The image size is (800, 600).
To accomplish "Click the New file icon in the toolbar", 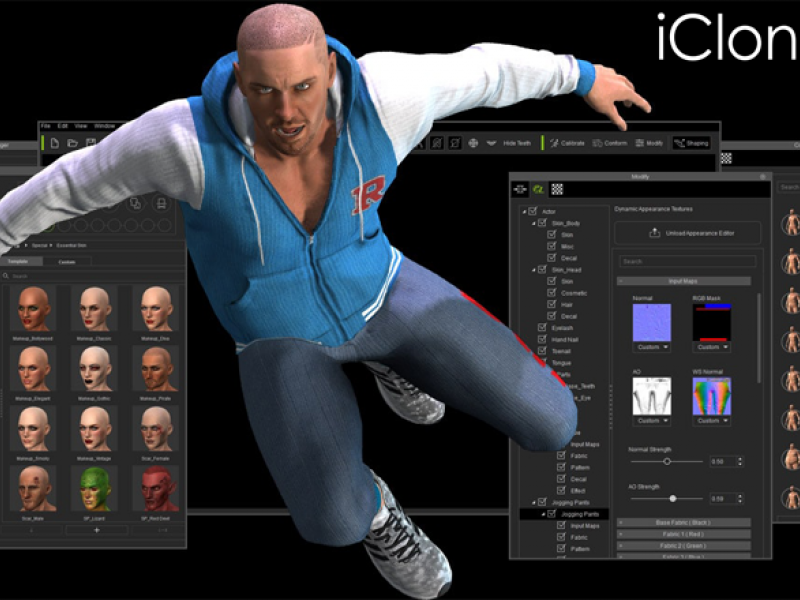I will [55, 143].
